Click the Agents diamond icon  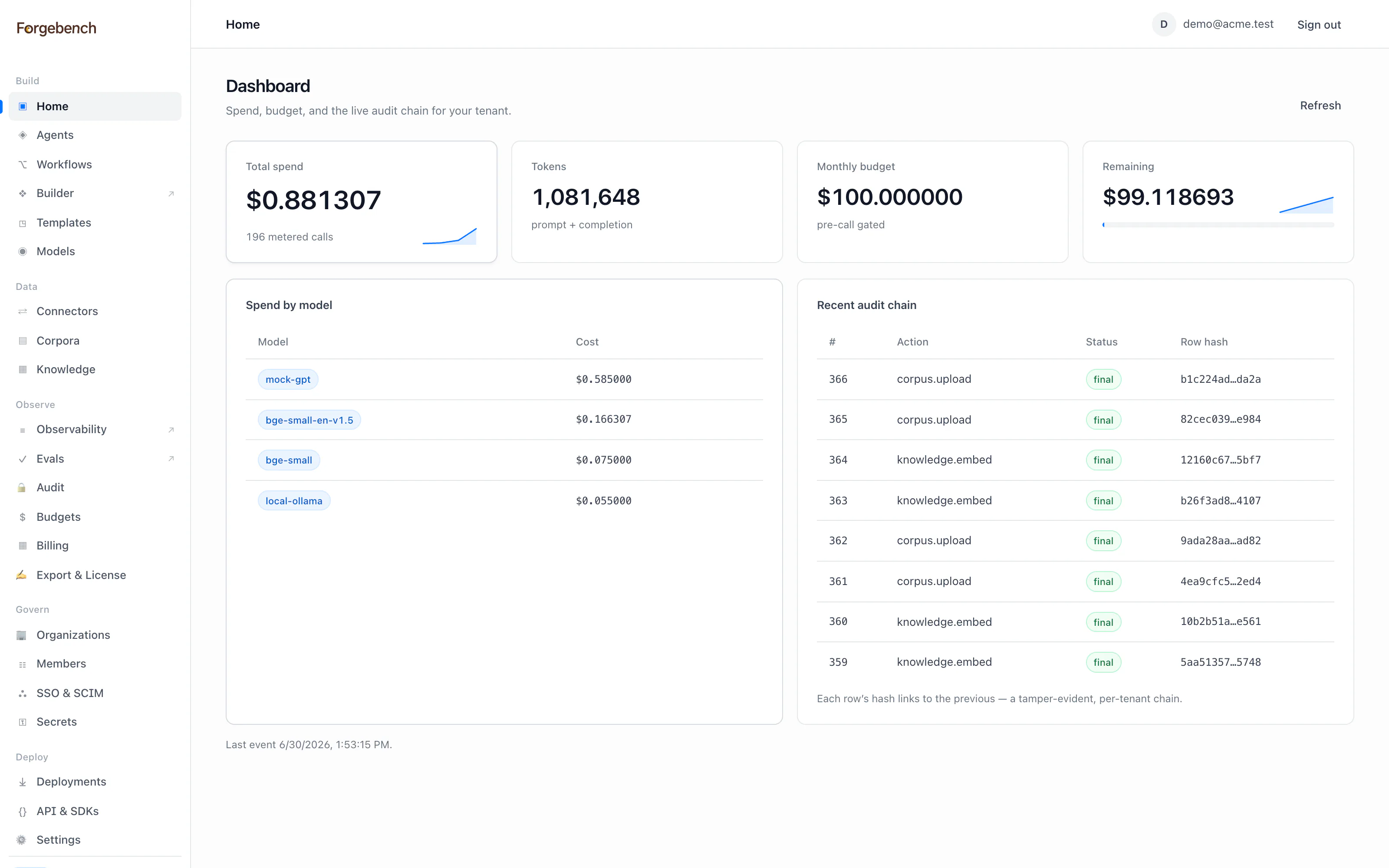(23, 135)
